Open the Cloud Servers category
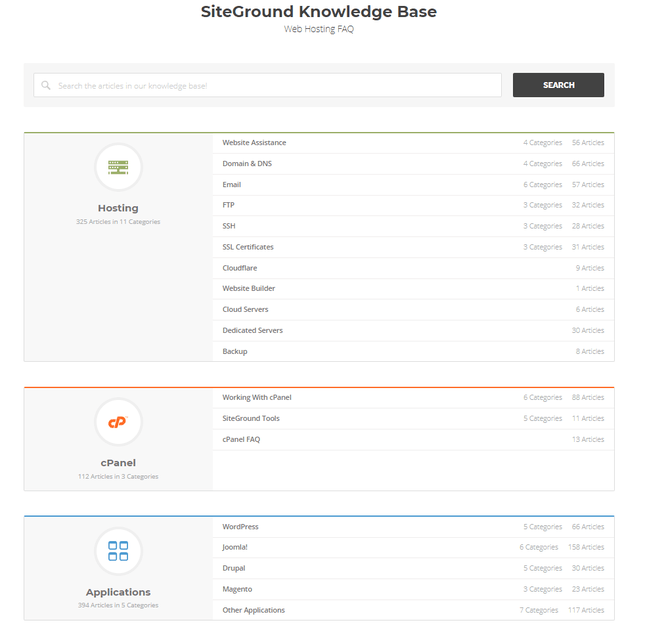This screenshot has width=645, height=633. click(245, 309)
